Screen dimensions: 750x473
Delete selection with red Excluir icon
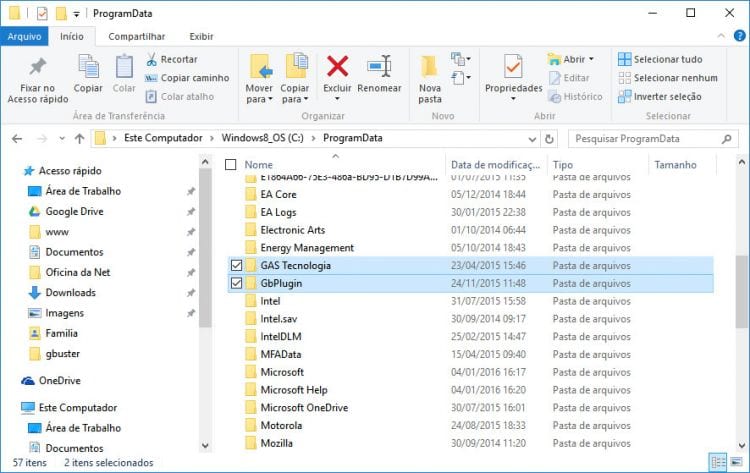[x=337, y=66]
